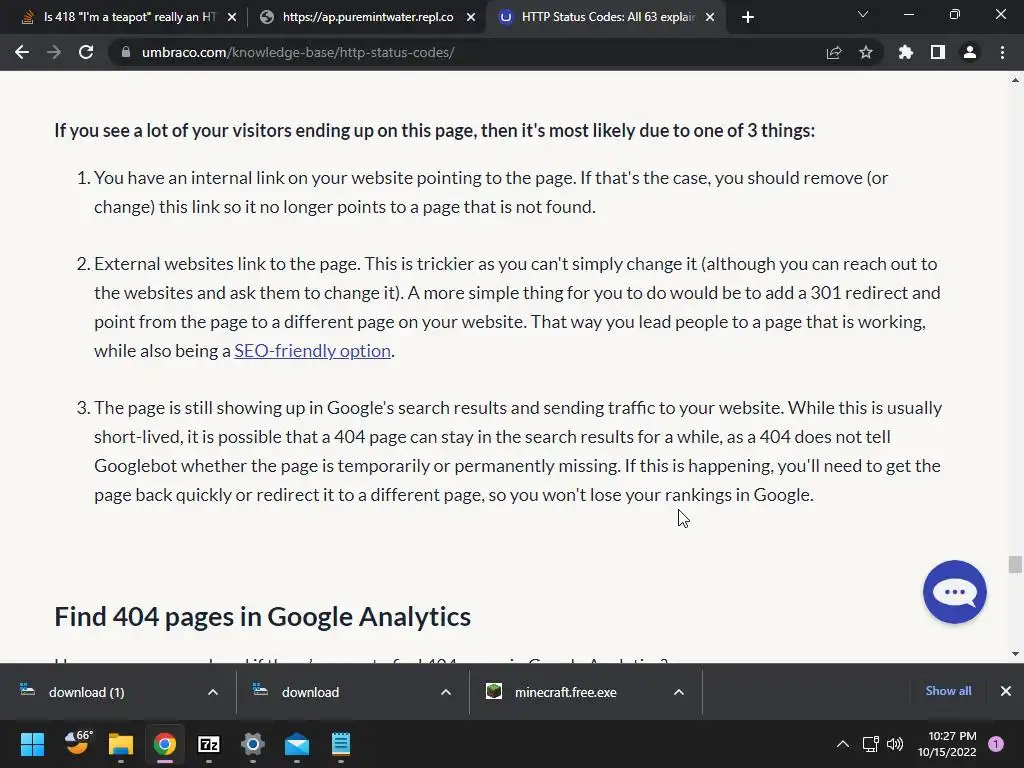The image size is (1024, 768).
Task: Click the share page icon
Action: click(834, 52)
